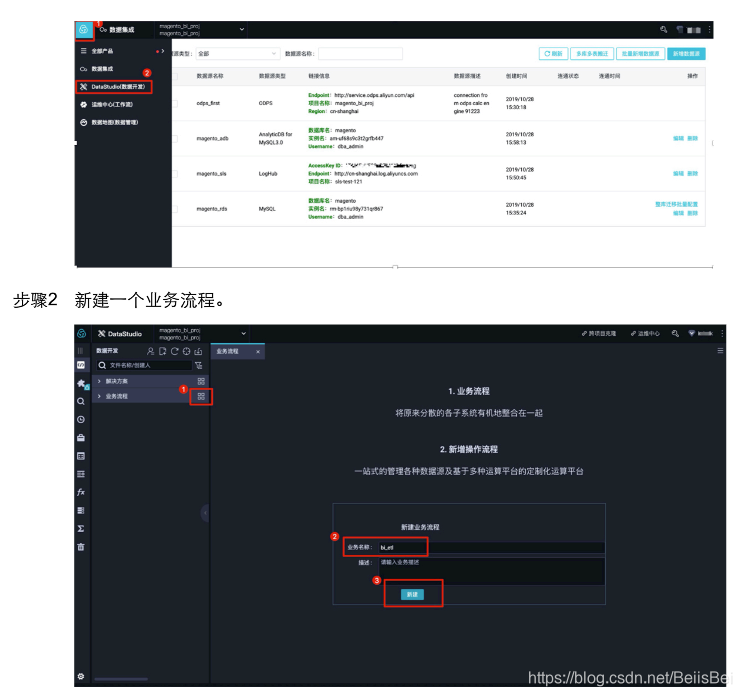
Task: Expand project dropdown in Data Integration header
Action: tap(242, 29)
